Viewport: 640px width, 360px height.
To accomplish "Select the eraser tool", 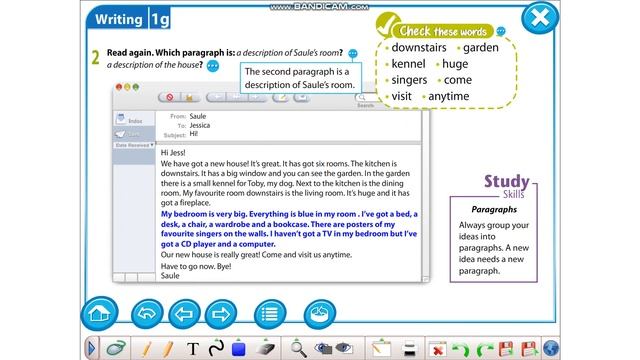I will (x=266, y=348).
